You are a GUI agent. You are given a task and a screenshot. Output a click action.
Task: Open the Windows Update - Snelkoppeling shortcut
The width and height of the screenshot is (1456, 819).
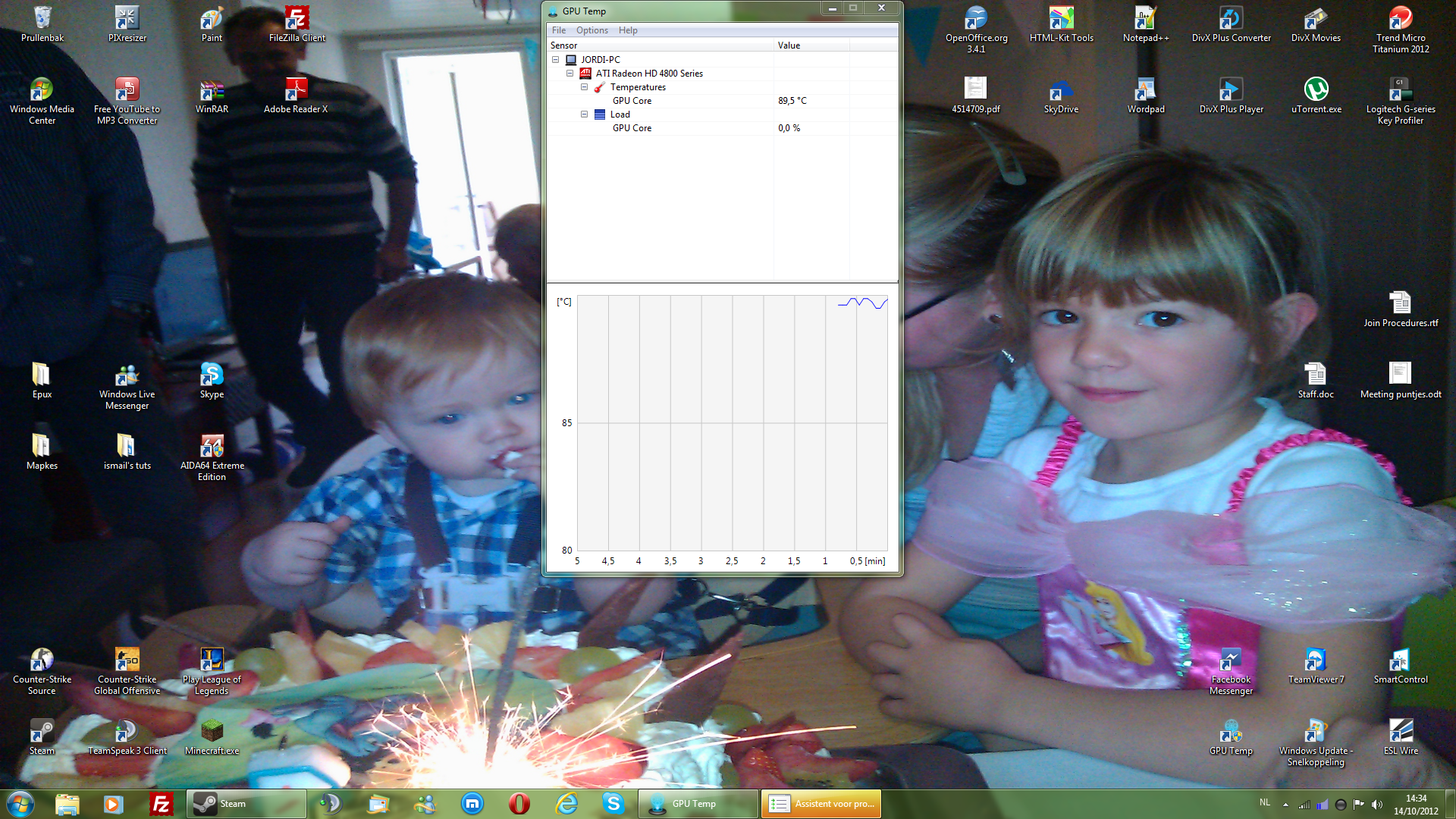tap(1316, 742)
